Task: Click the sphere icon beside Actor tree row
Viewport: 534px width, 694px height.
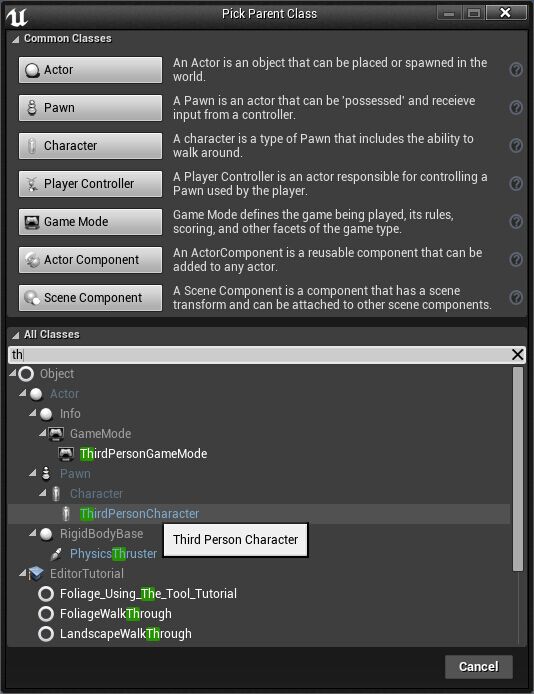Action: (x=36, y=394)
